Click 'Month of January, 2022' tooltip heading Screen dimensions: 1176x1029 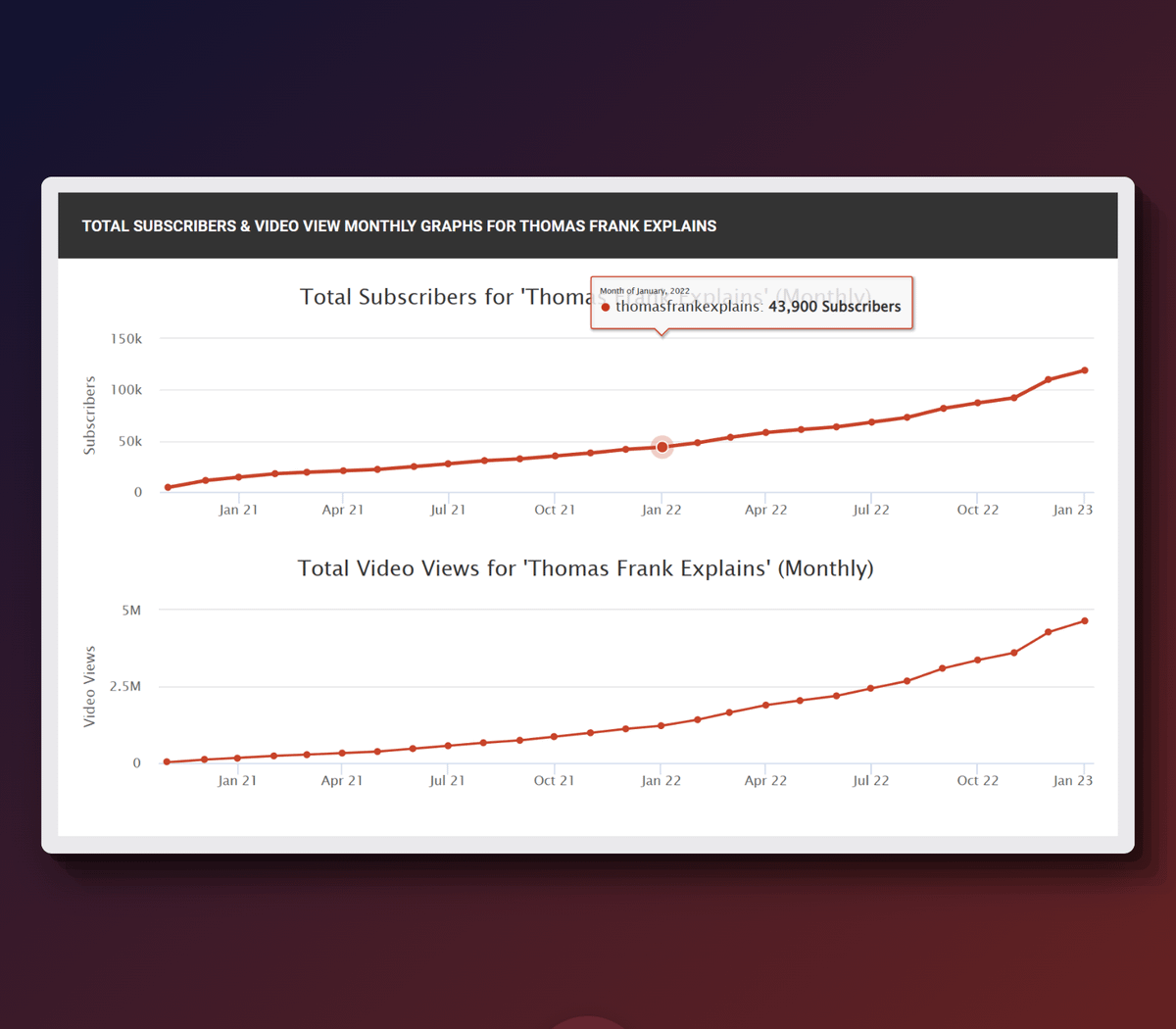[x=644, y=291]
